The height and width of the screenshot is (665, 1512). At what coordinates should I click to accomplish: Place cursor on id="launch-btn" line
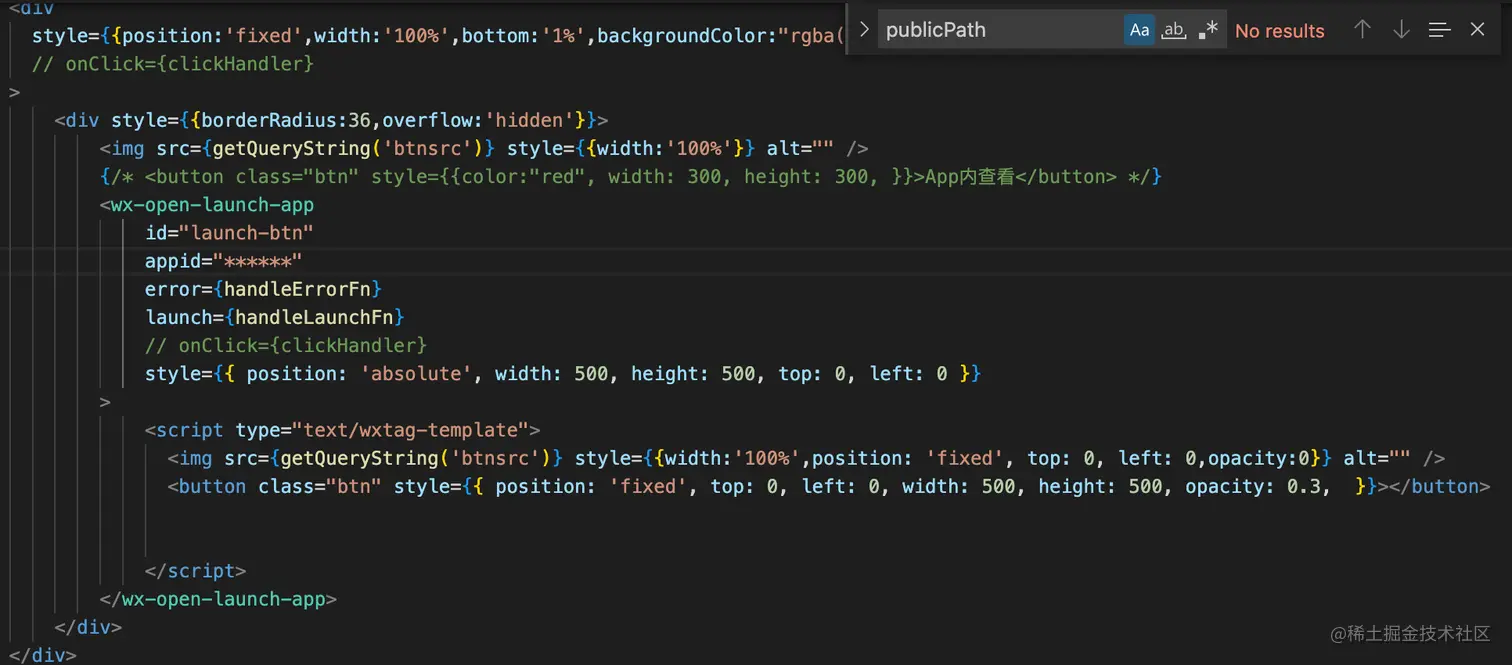tap(229, 233)
